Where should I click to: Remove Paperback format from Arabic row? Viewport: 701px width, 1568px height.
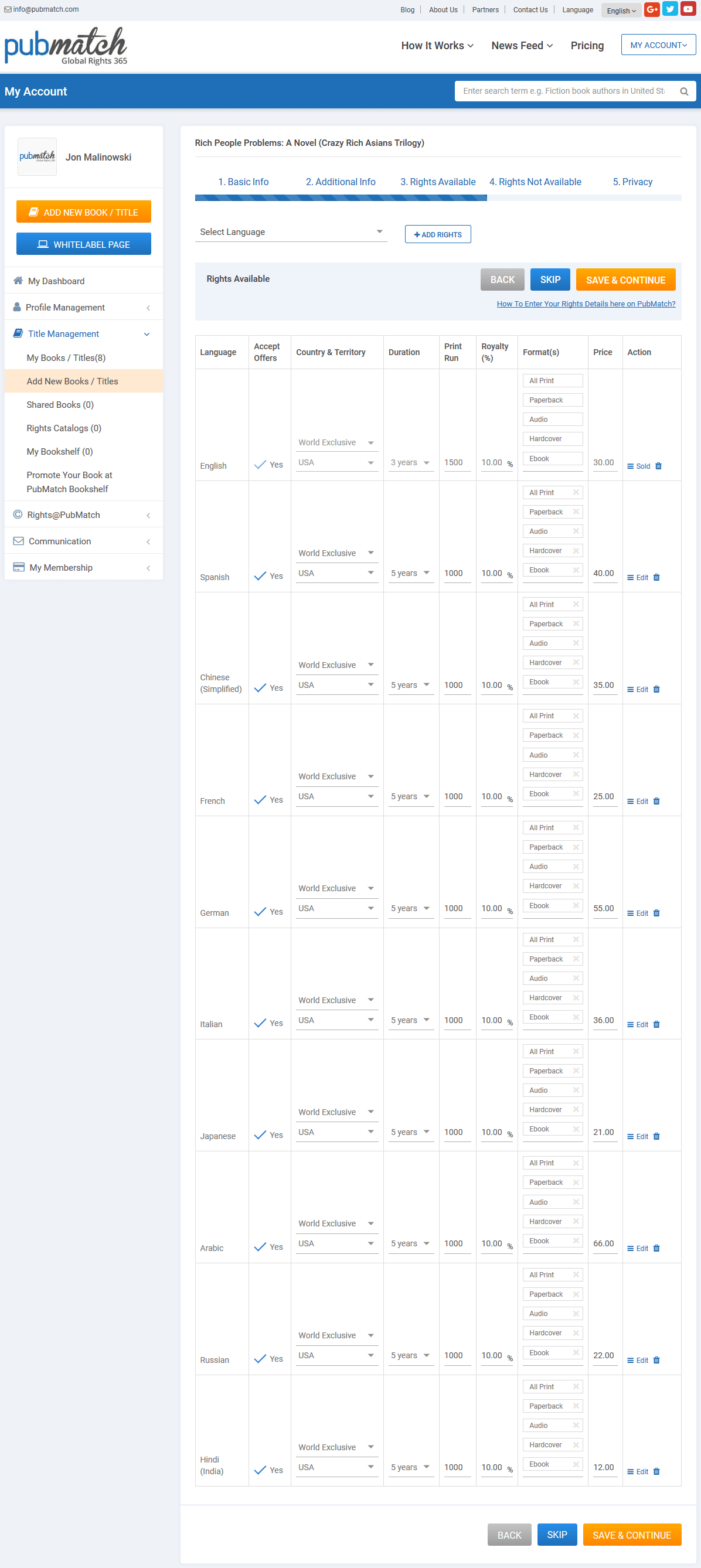[x=576, y=1182]
